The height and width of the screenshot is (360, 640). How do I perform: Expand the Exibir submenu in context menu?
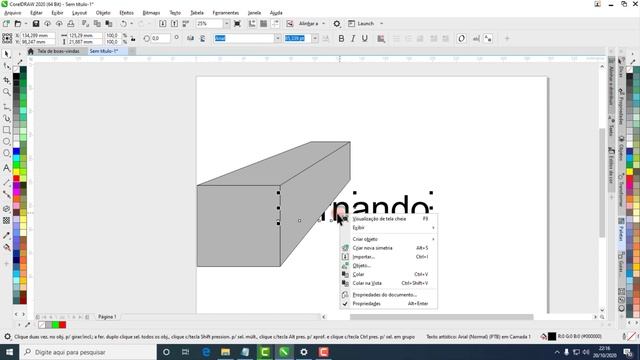coord(389,228)
